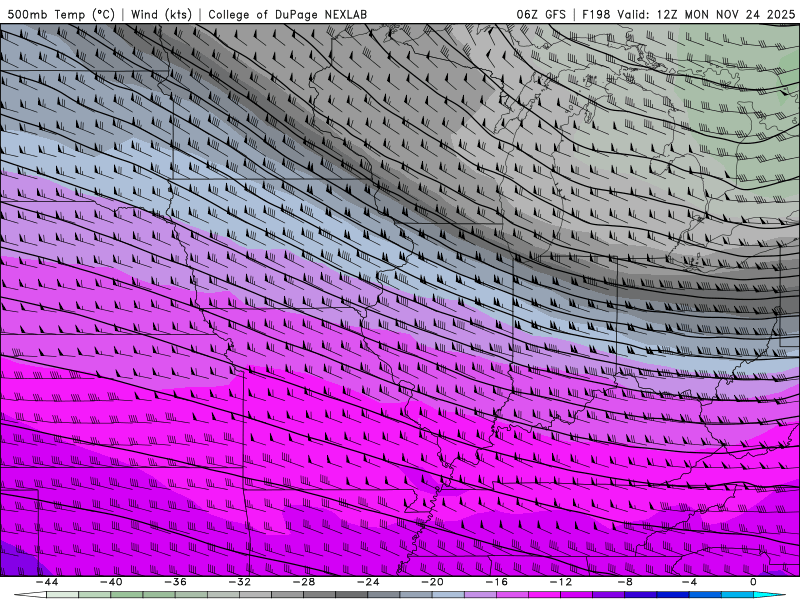
Task: Click the -40 color scale label
Action: pos(111,582)
